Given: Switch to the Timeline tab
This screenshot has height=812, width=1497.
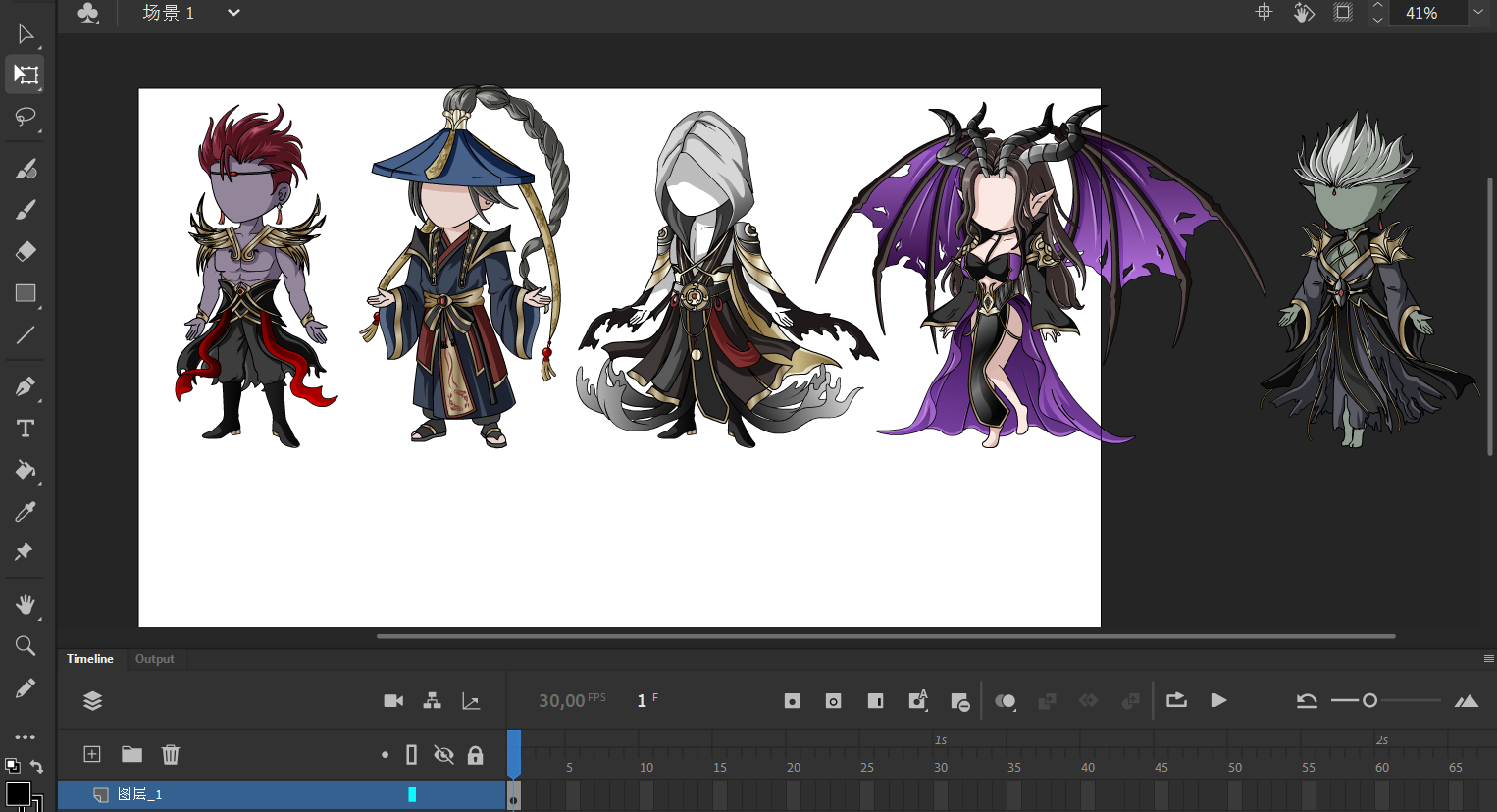Looking at the screenshot, I should point(90,659).
